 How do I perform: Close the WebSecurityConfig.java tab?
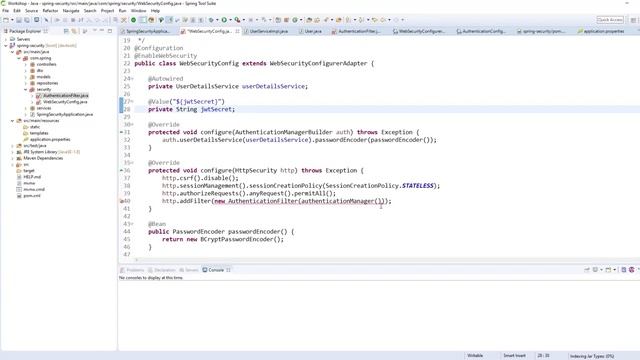(237, 31)
